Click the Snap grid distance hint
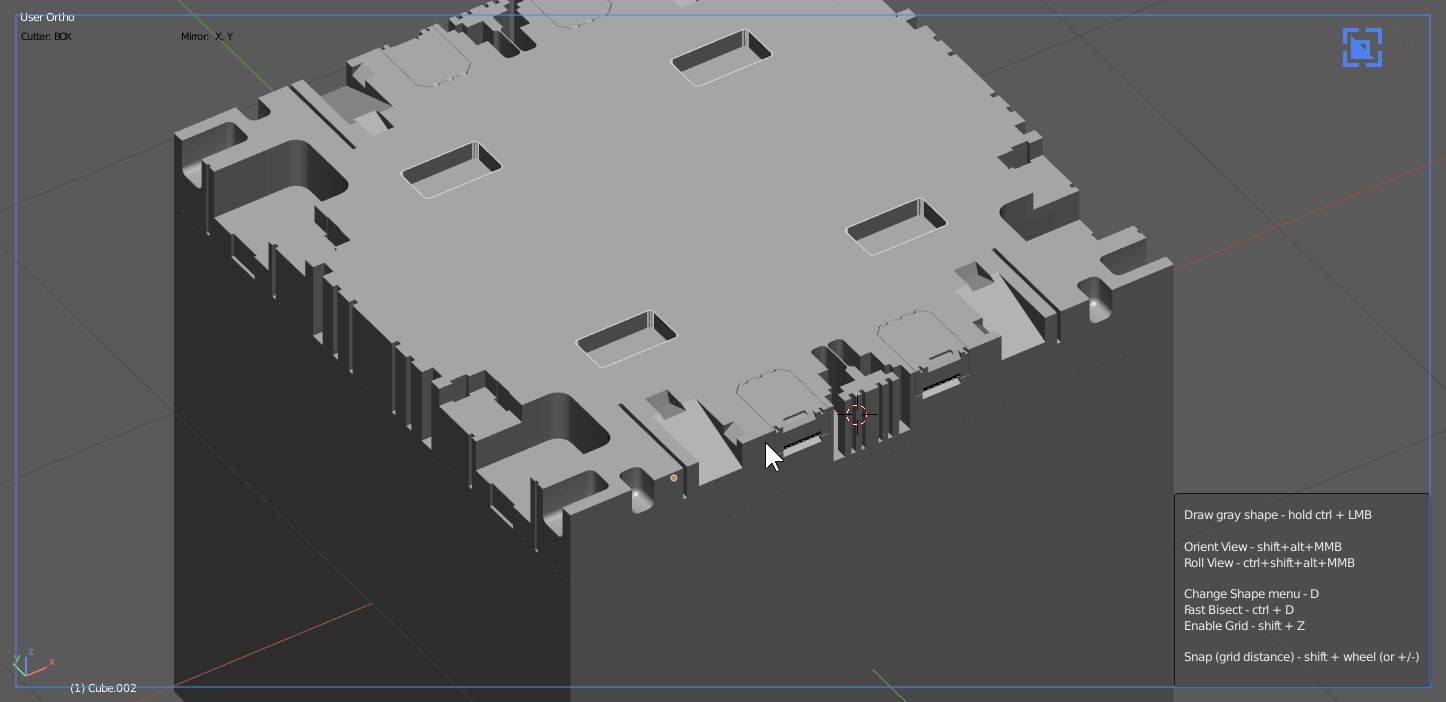 click(x=1301, y=657)
